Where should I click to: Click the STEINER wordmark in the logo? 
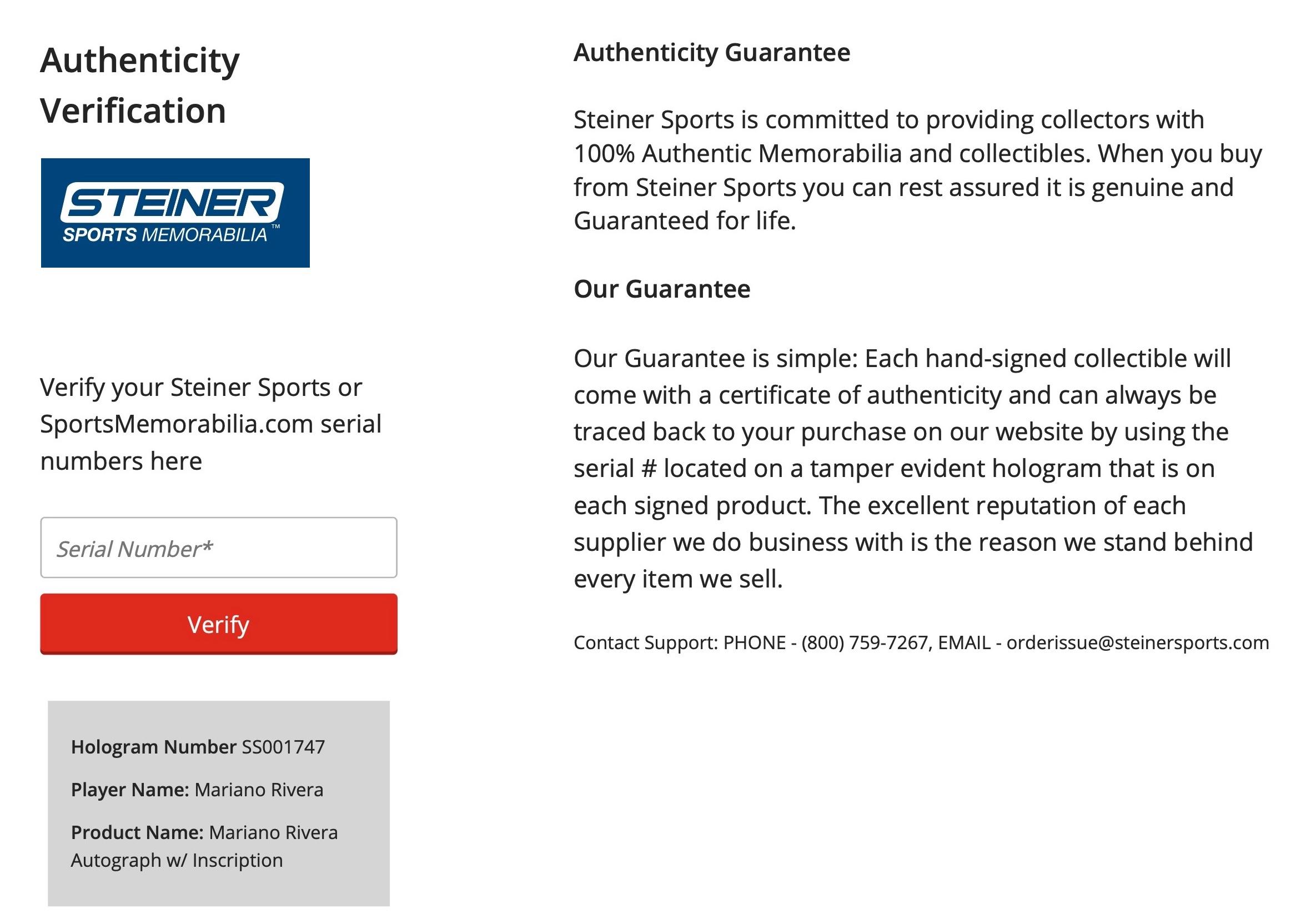(172, 202)
